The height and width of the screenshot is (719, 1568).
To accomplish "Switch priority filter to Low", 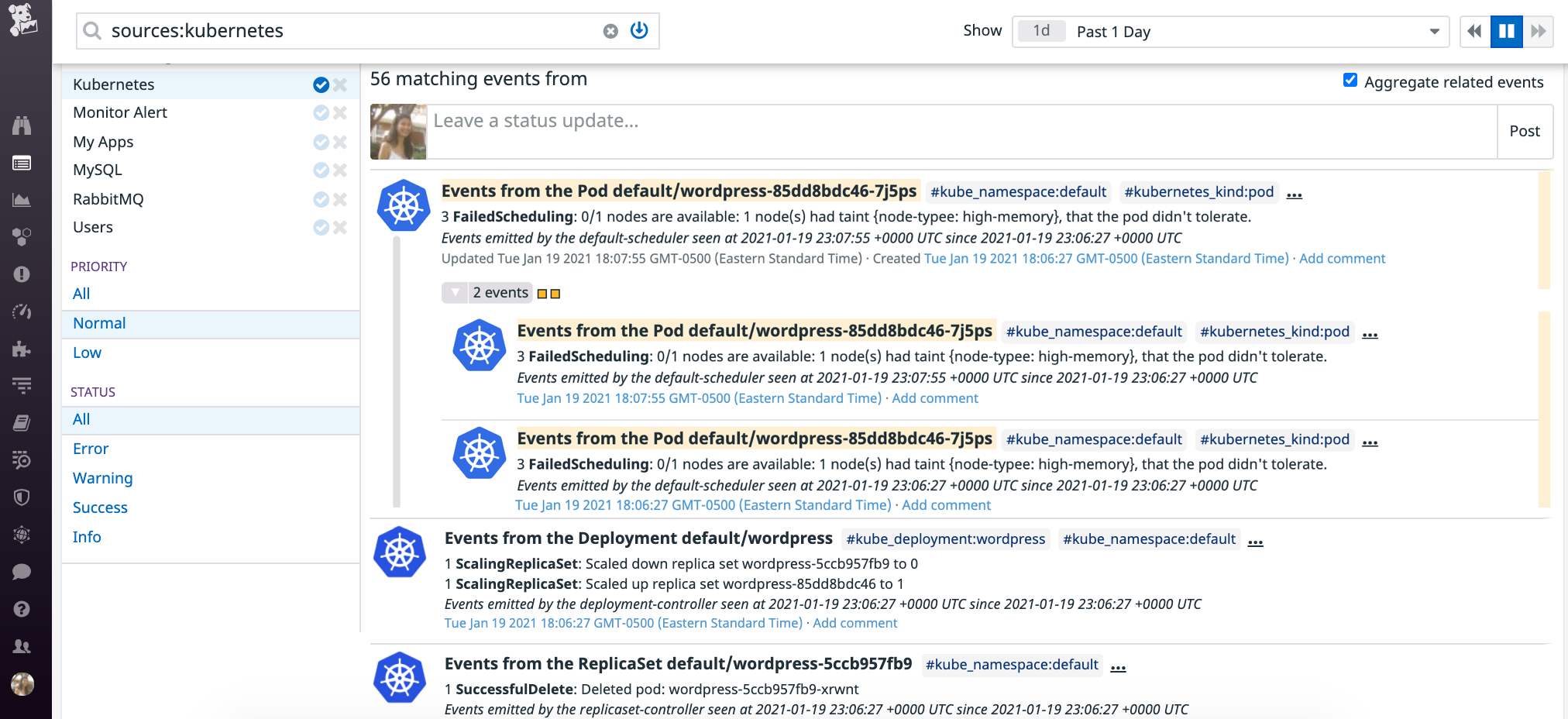I will point(86,353).
